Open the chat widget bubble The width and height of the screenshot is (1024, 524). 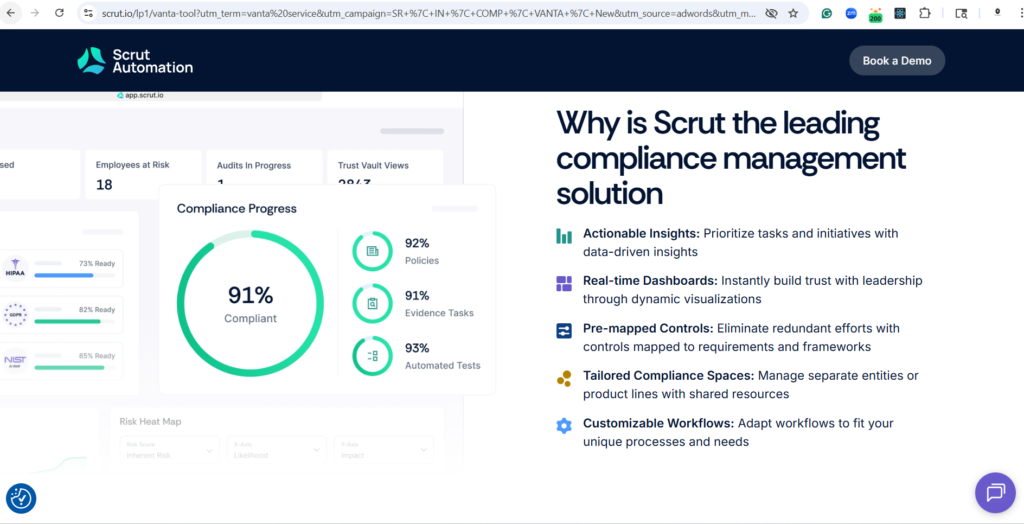point(995,492)
